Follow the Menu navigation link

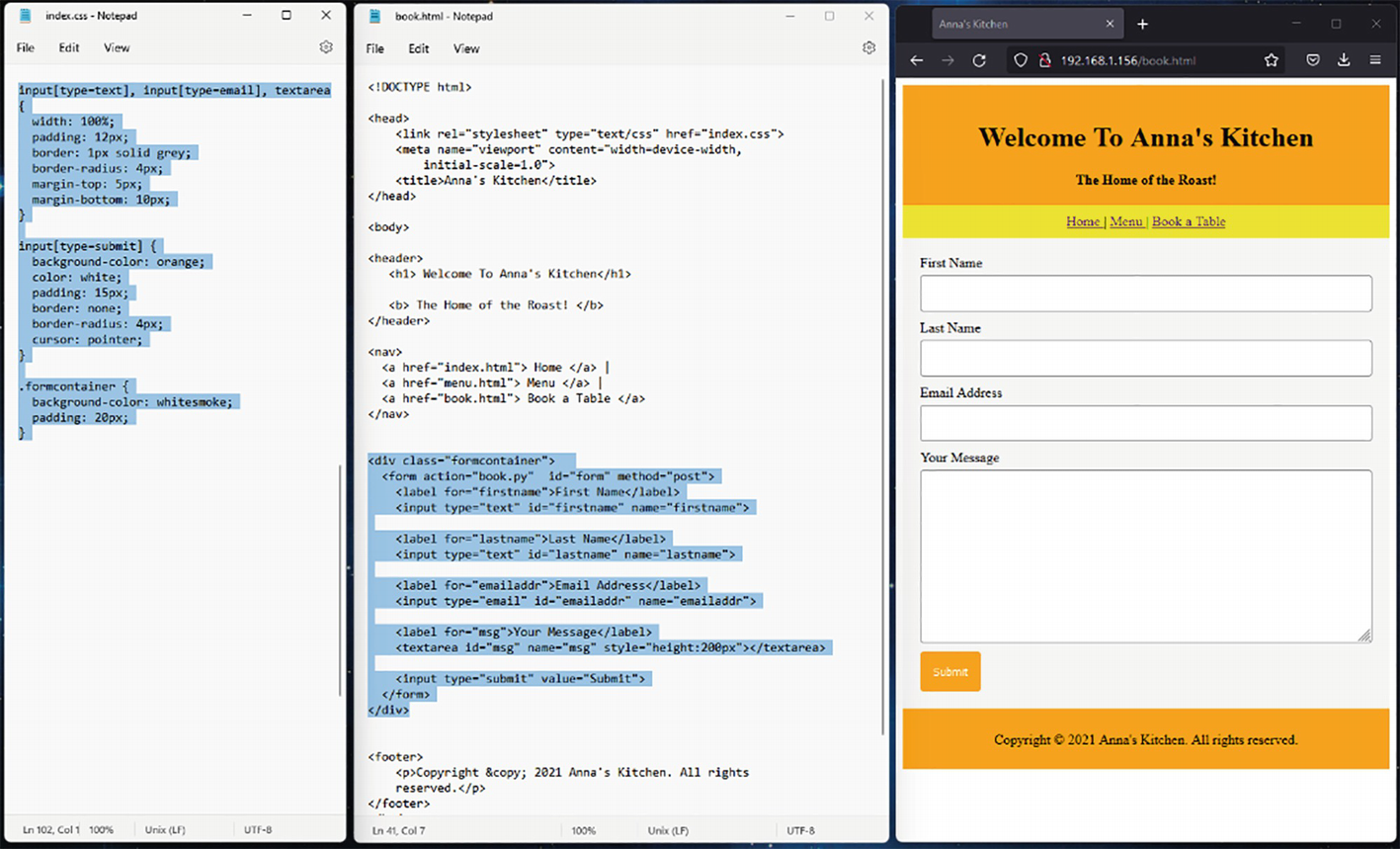click(x=1125, y=221)
